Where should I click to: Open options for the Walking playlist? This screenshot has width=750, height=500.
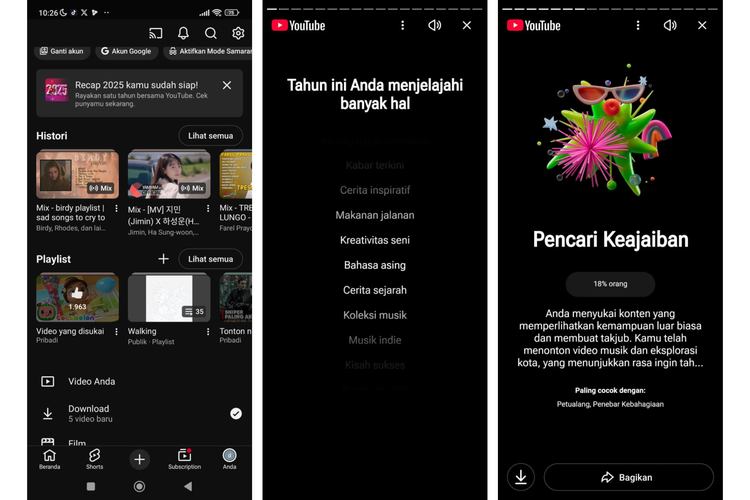pos(208,331)
